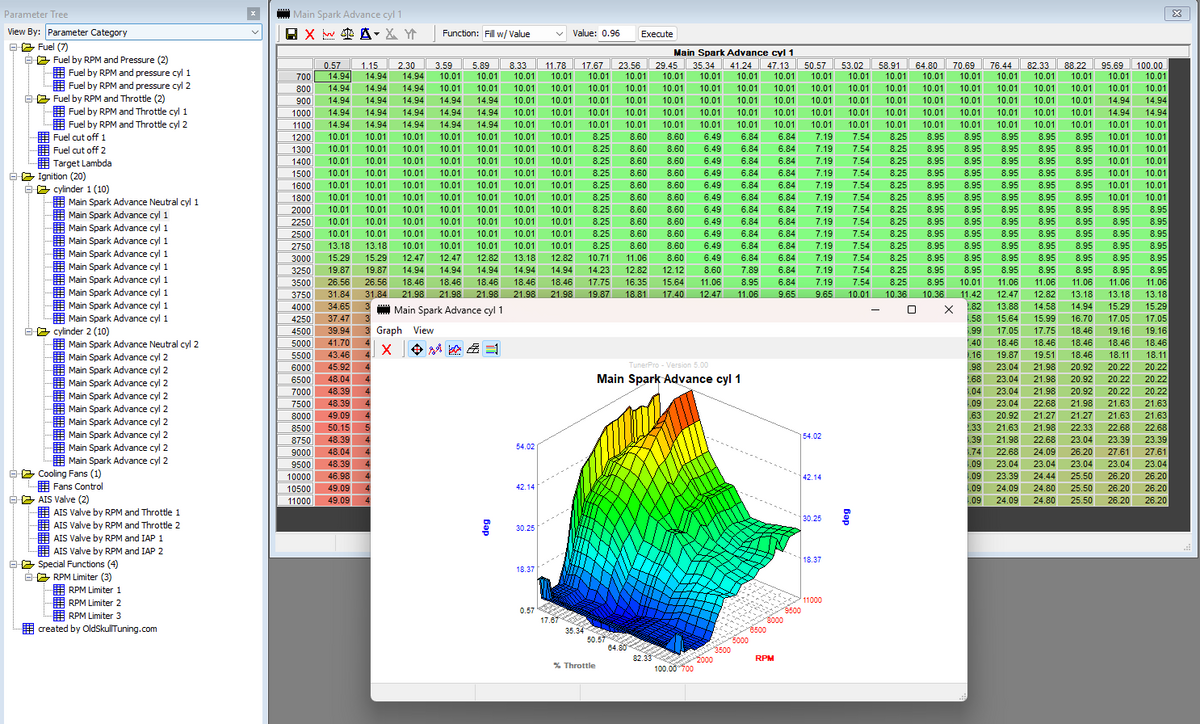Click the Execute button
This screenshot has height=724, width=1200.
point(657,33)
